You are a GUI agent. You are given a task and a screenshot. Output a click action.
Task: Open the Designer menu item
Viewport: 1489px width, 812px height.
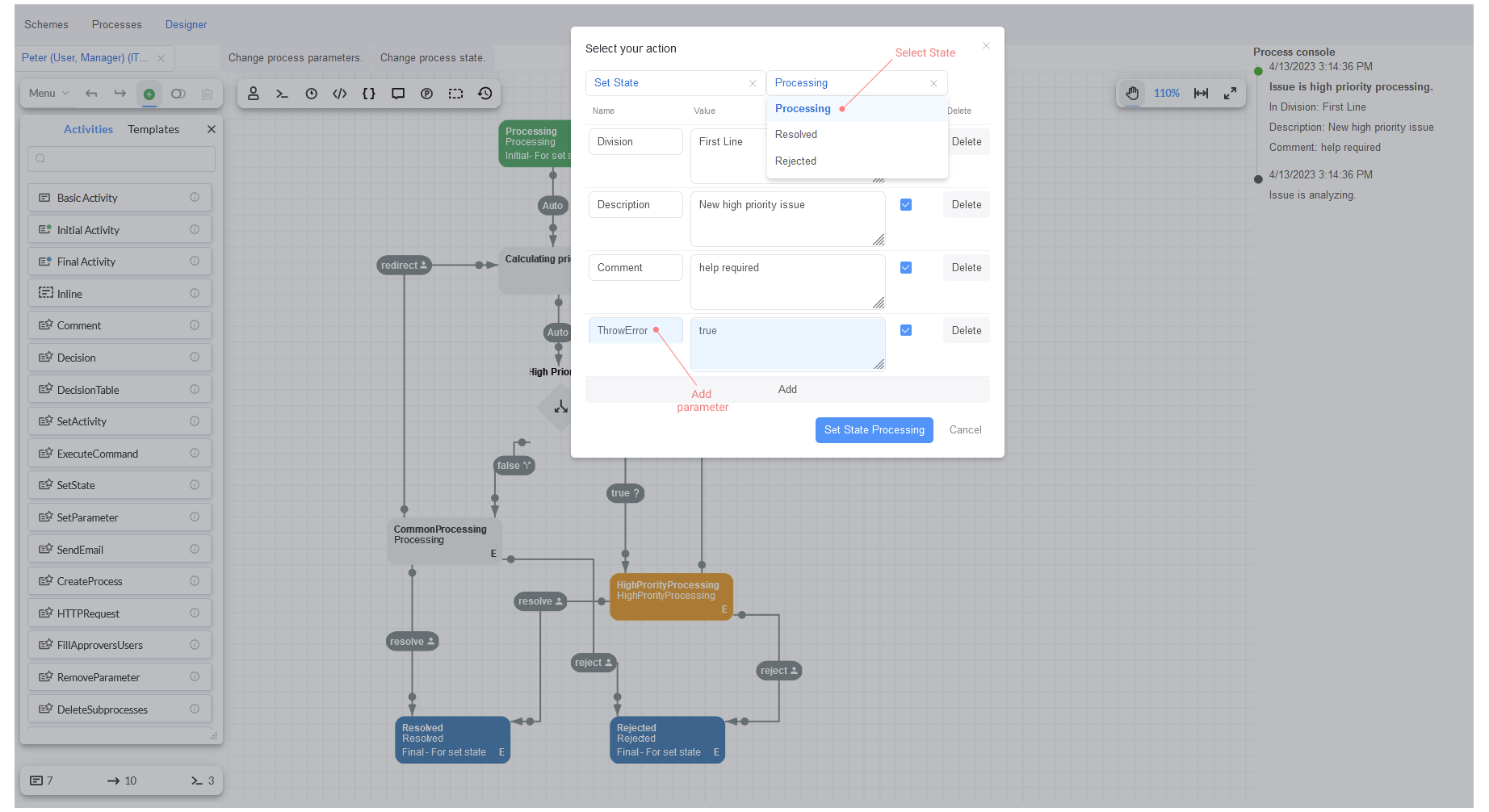(x=186, y=25)
